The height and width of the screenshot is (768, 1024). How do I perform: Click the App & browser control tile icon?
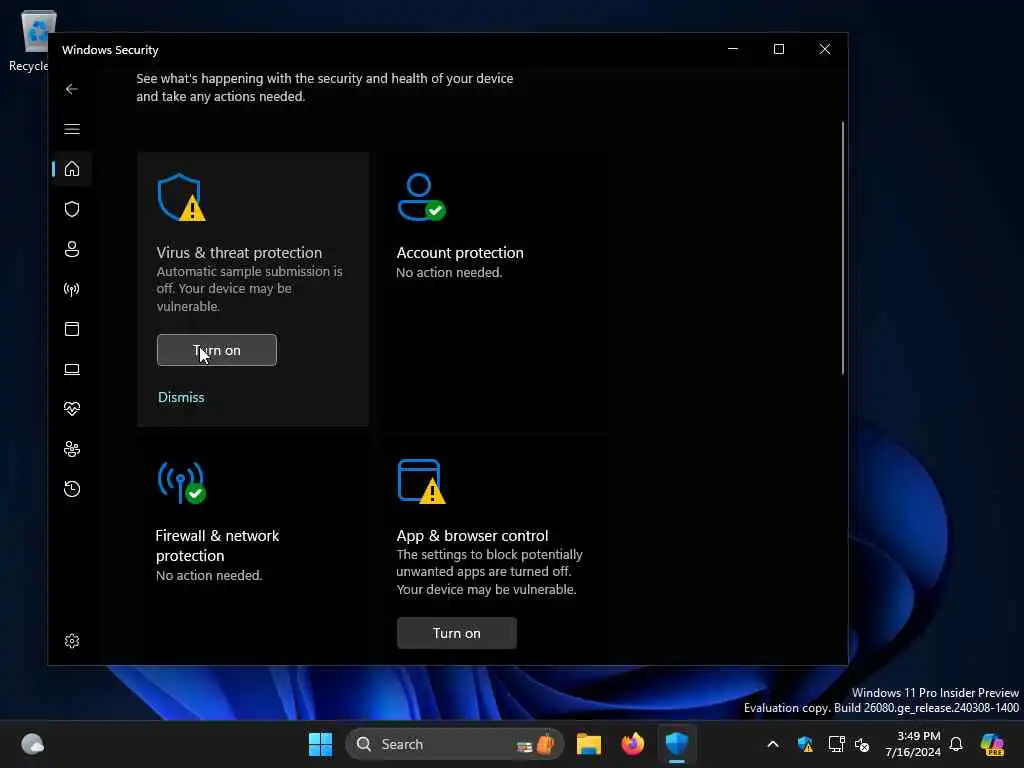coord(421,482)
